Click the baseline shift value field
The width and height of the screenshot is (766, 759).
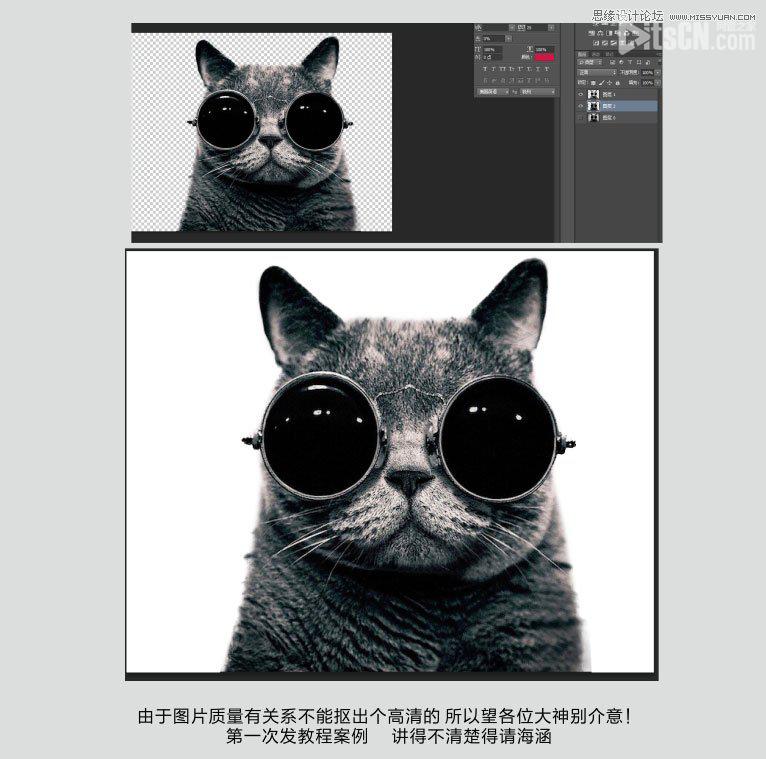coord(492,58)
